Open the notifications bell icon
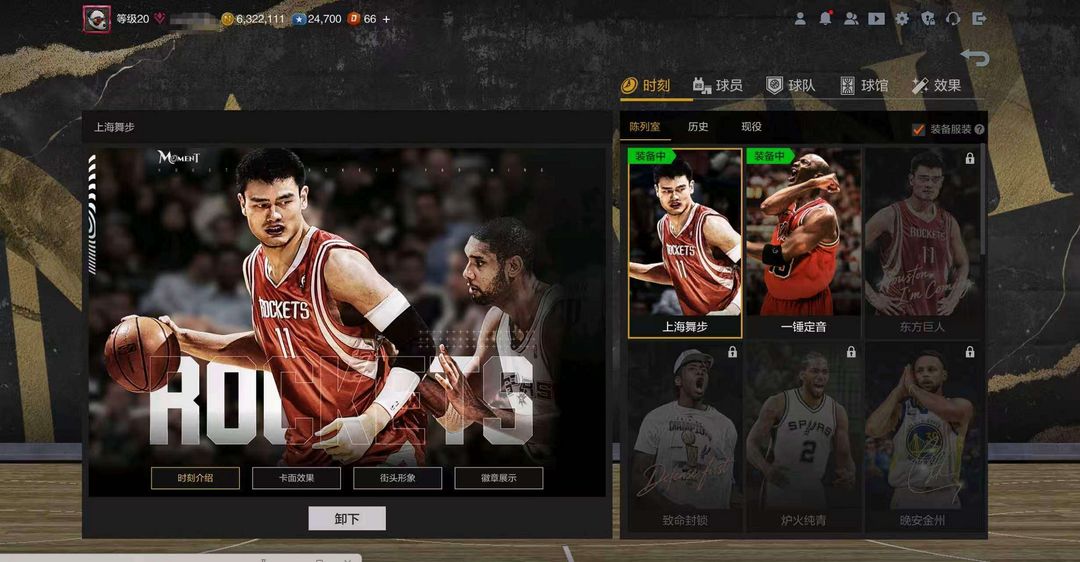Screen dimensions: 1080x562 [825, 19]
